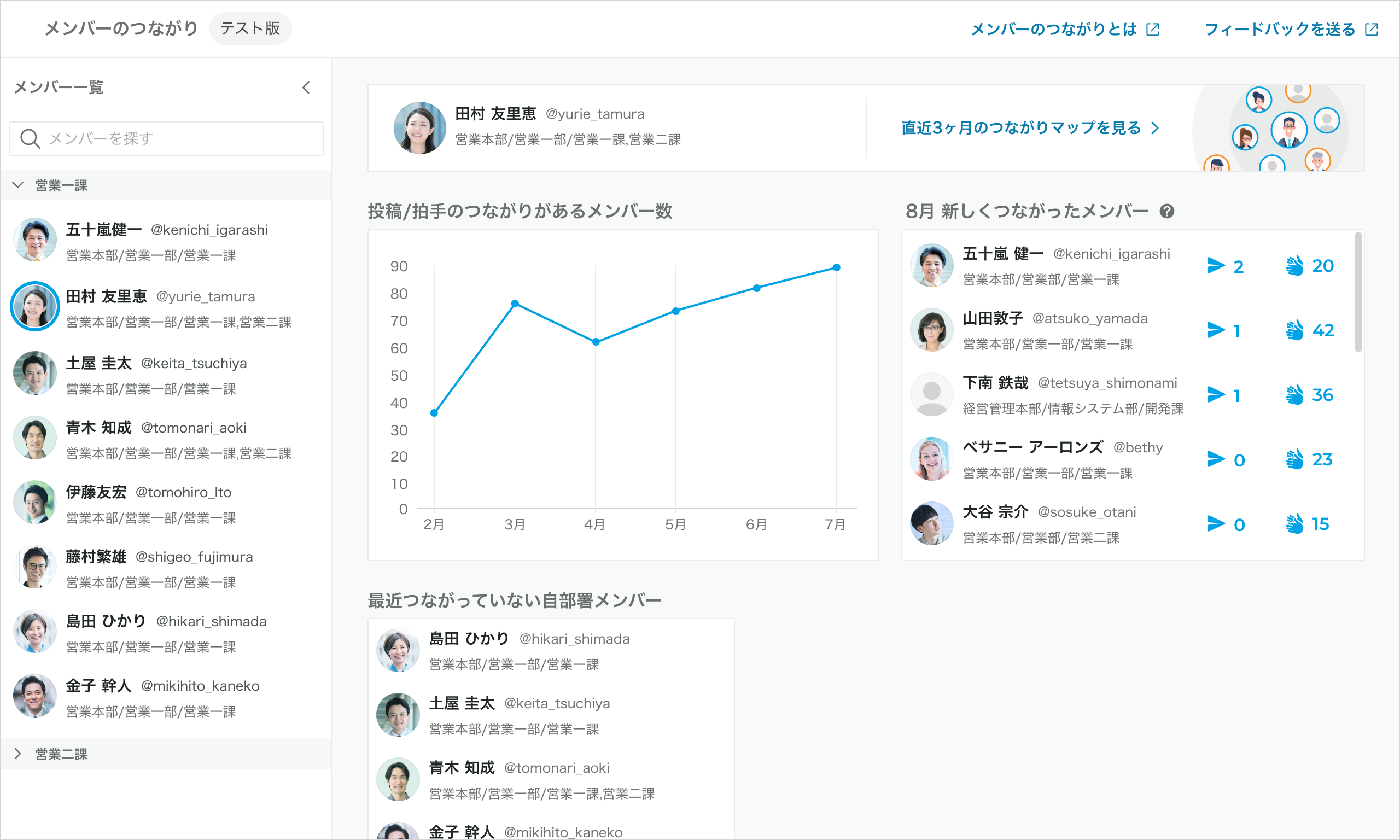Screen dimensions: 1400x840
Task: Click the help question mark icon
Action: [x=1166, y=211]
